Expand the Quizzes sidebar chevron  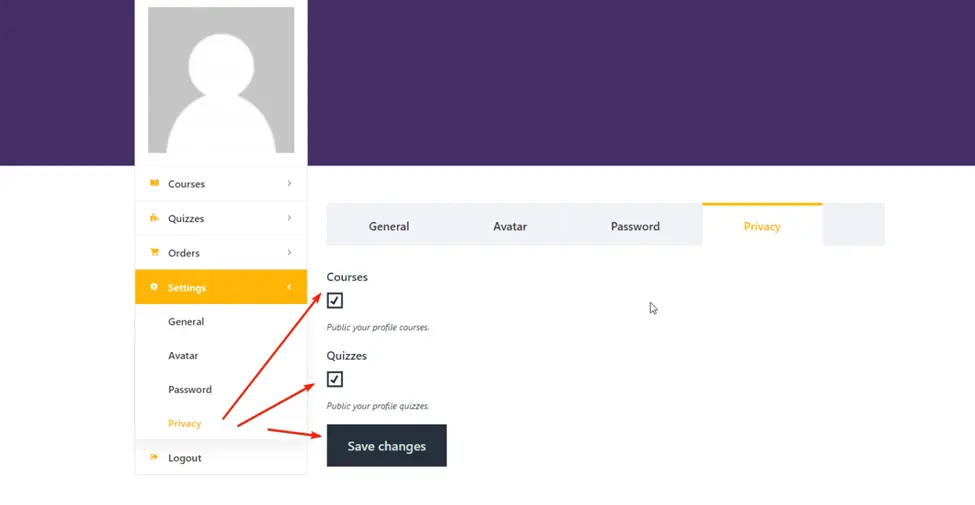click(289, 218)
